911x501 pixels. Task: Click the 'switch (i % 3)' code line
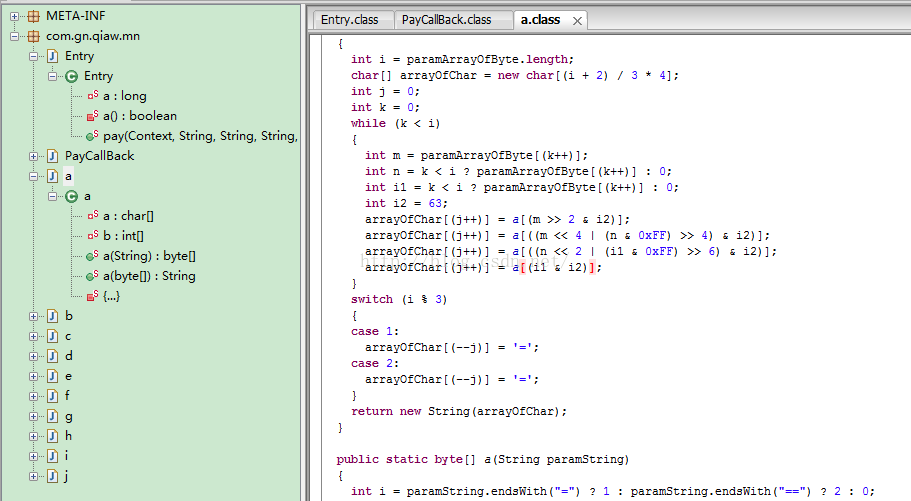[399, 299]
